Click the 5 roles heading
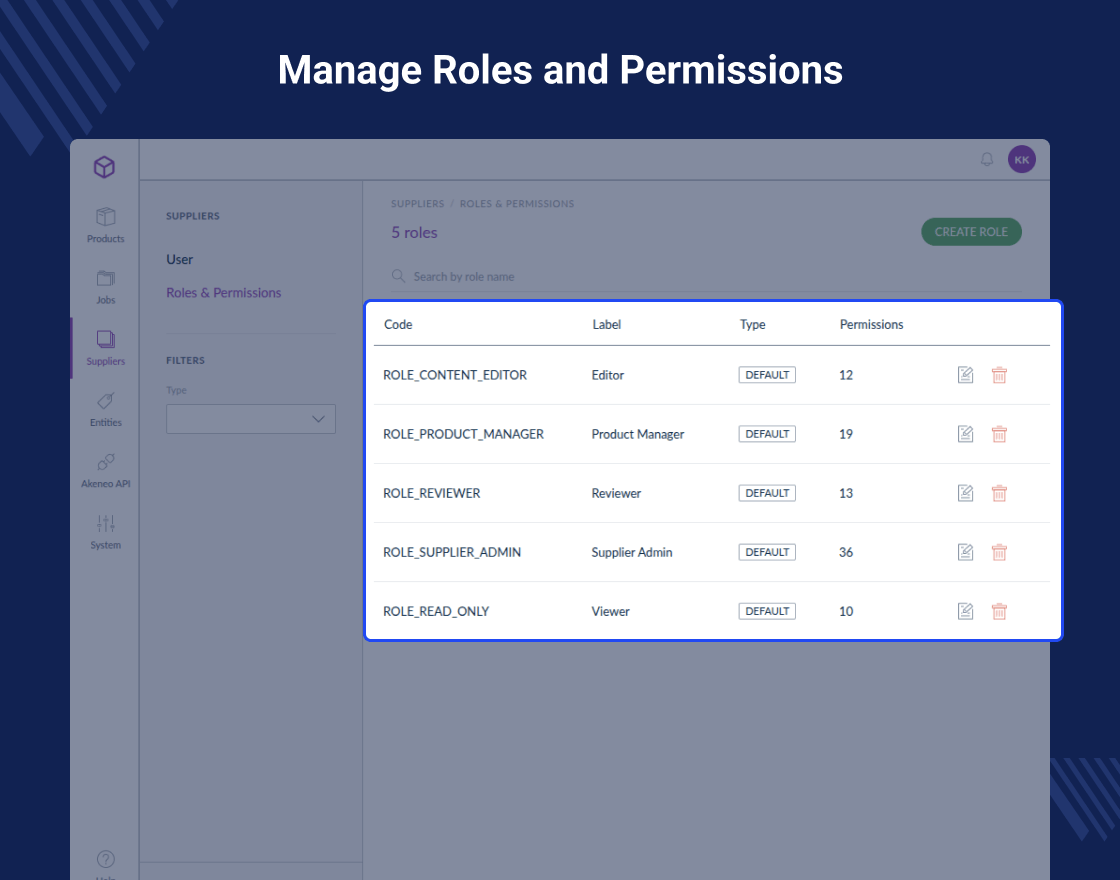Viewport: 1120px width, 880px height. point(414,233)
